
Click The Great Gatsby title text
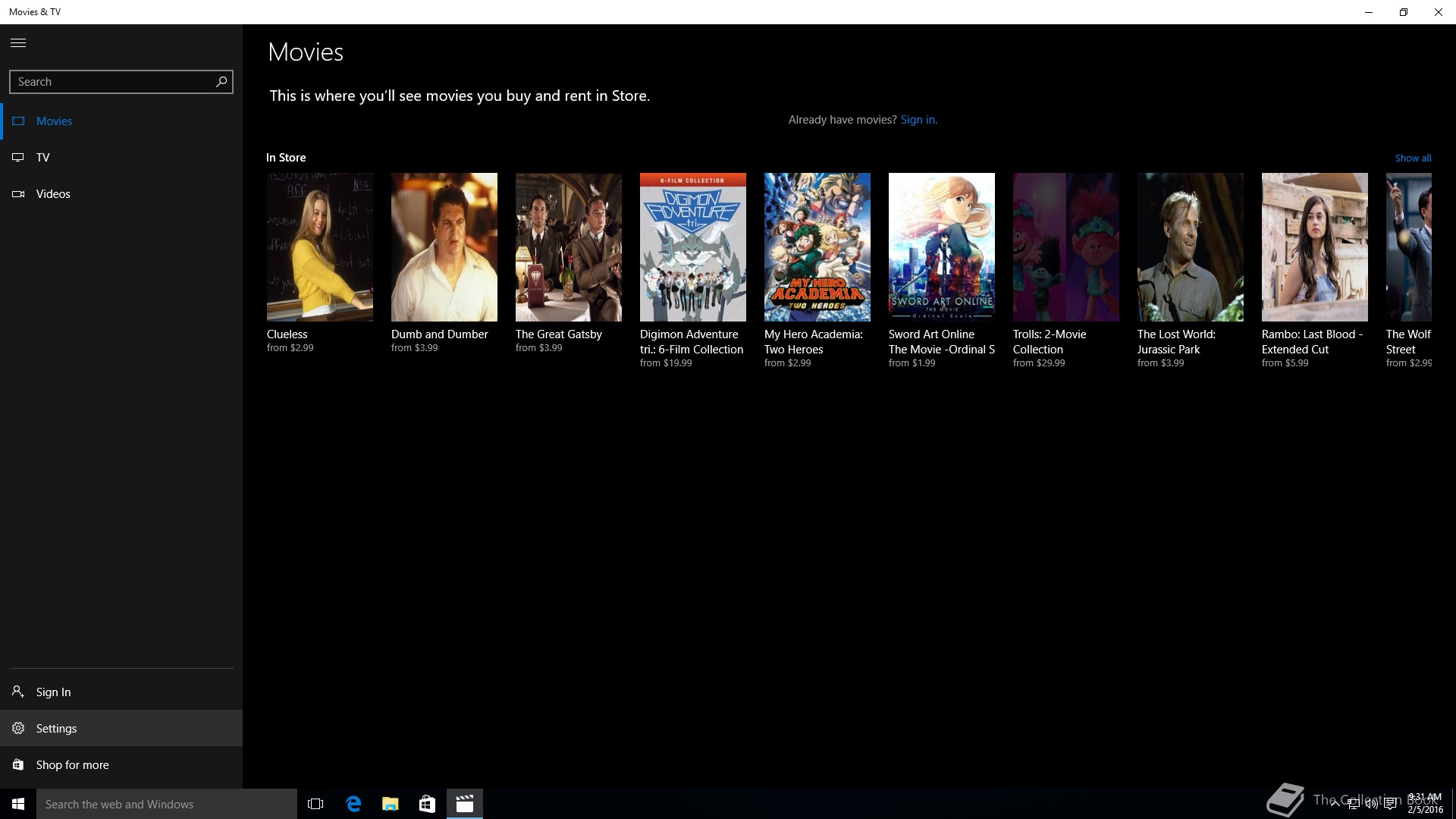coord(559,334)
